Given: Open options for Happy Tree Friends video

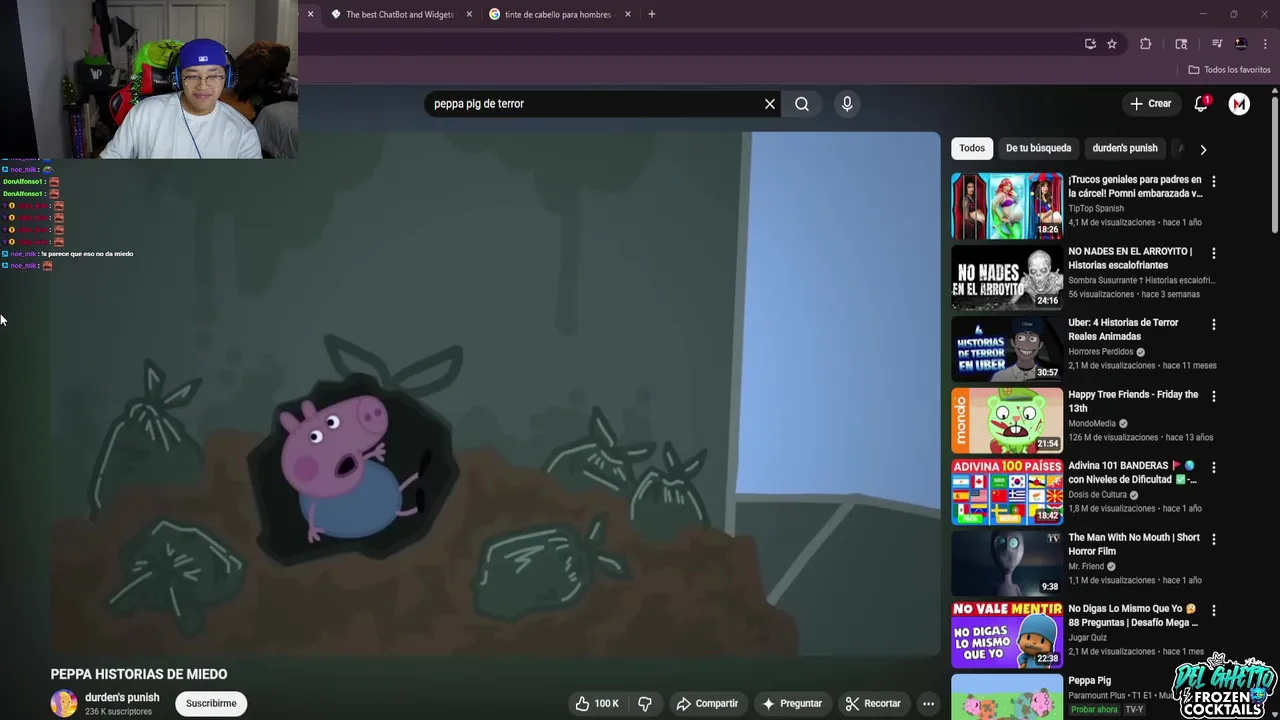Looking at the screenshot, I should (x=1214, y=397).
